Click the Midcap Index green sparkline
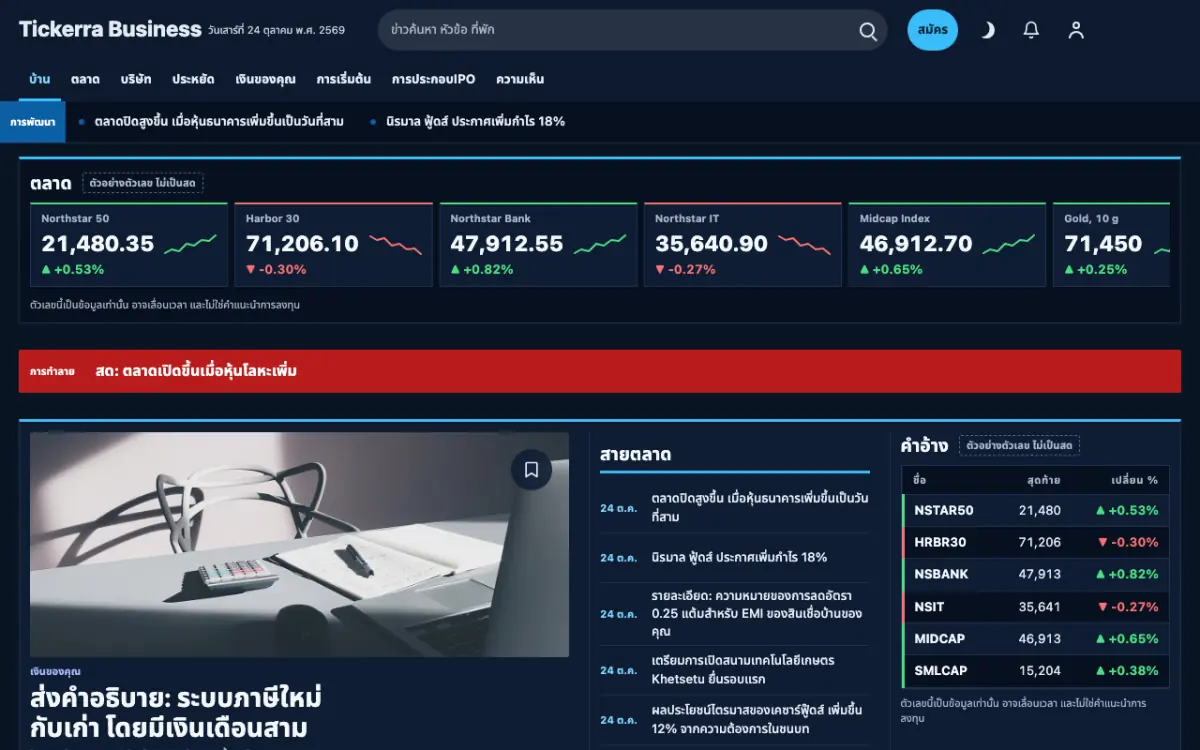The image size is (1200, 750). pyautogui.click(x=1009, y=243)
